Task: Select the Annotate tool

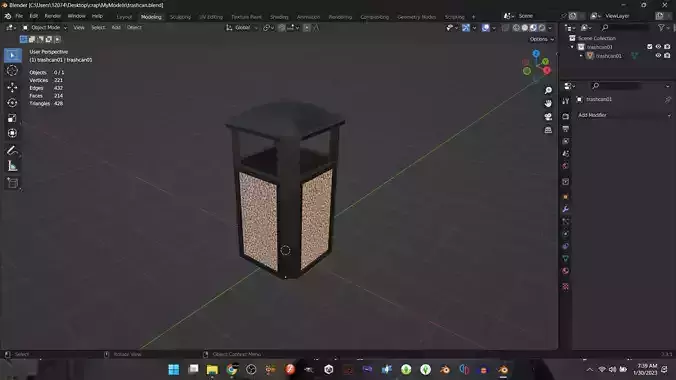Action: [13, 151]
